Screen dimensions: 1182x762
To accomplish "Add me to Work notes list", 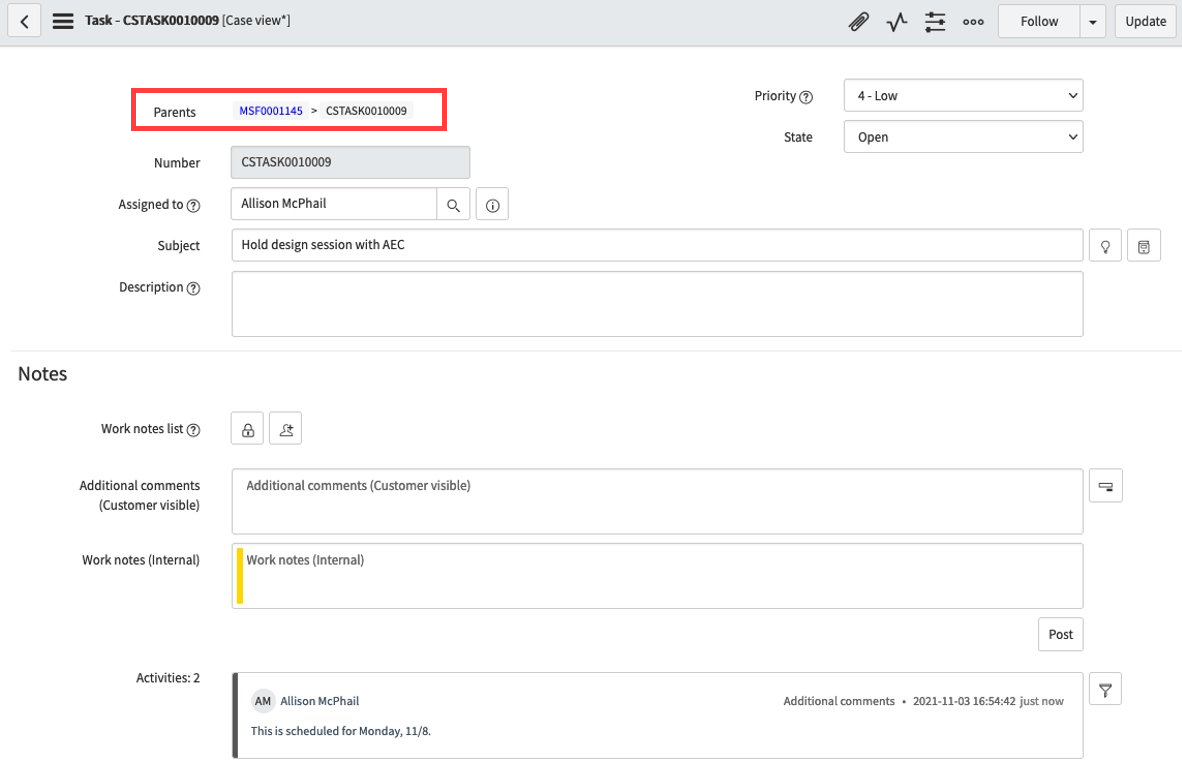I will 286,429.
